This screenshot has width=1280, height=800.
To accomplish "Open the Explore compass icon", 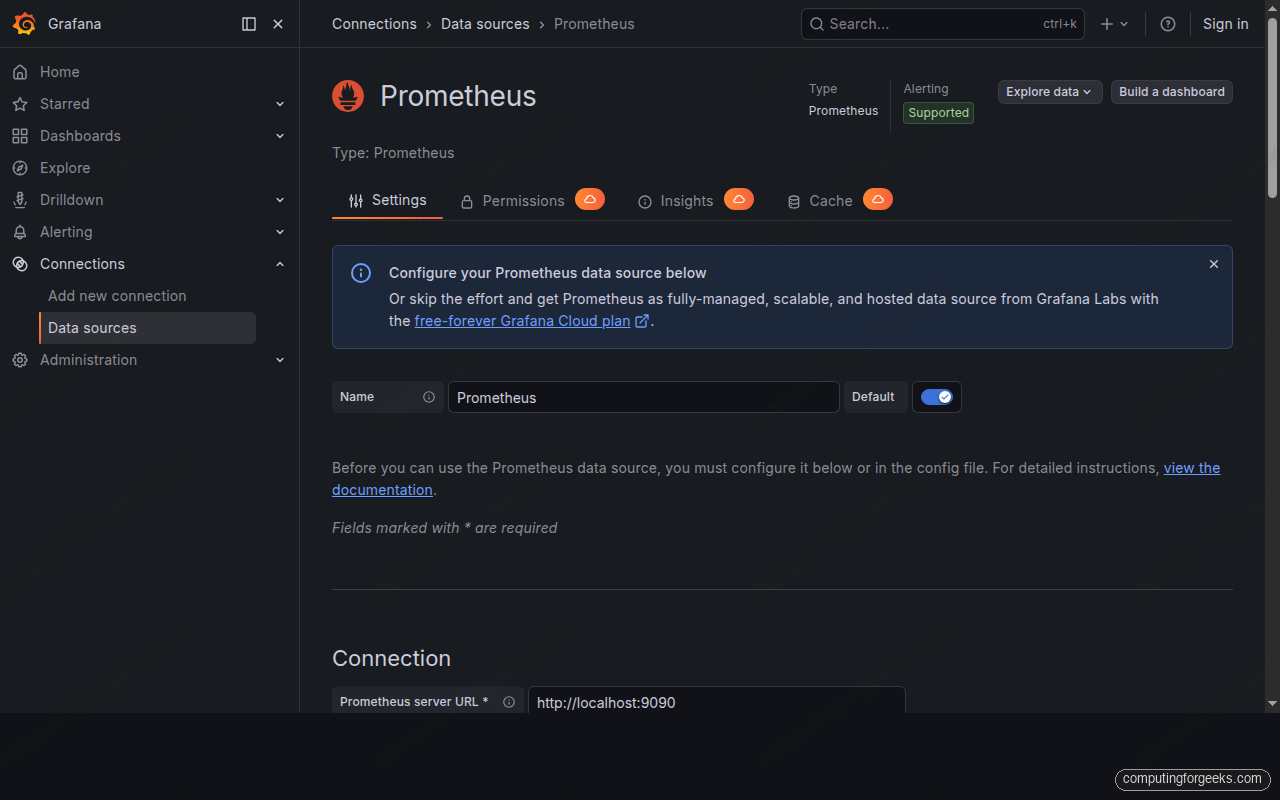I will [x=20, y=167].
